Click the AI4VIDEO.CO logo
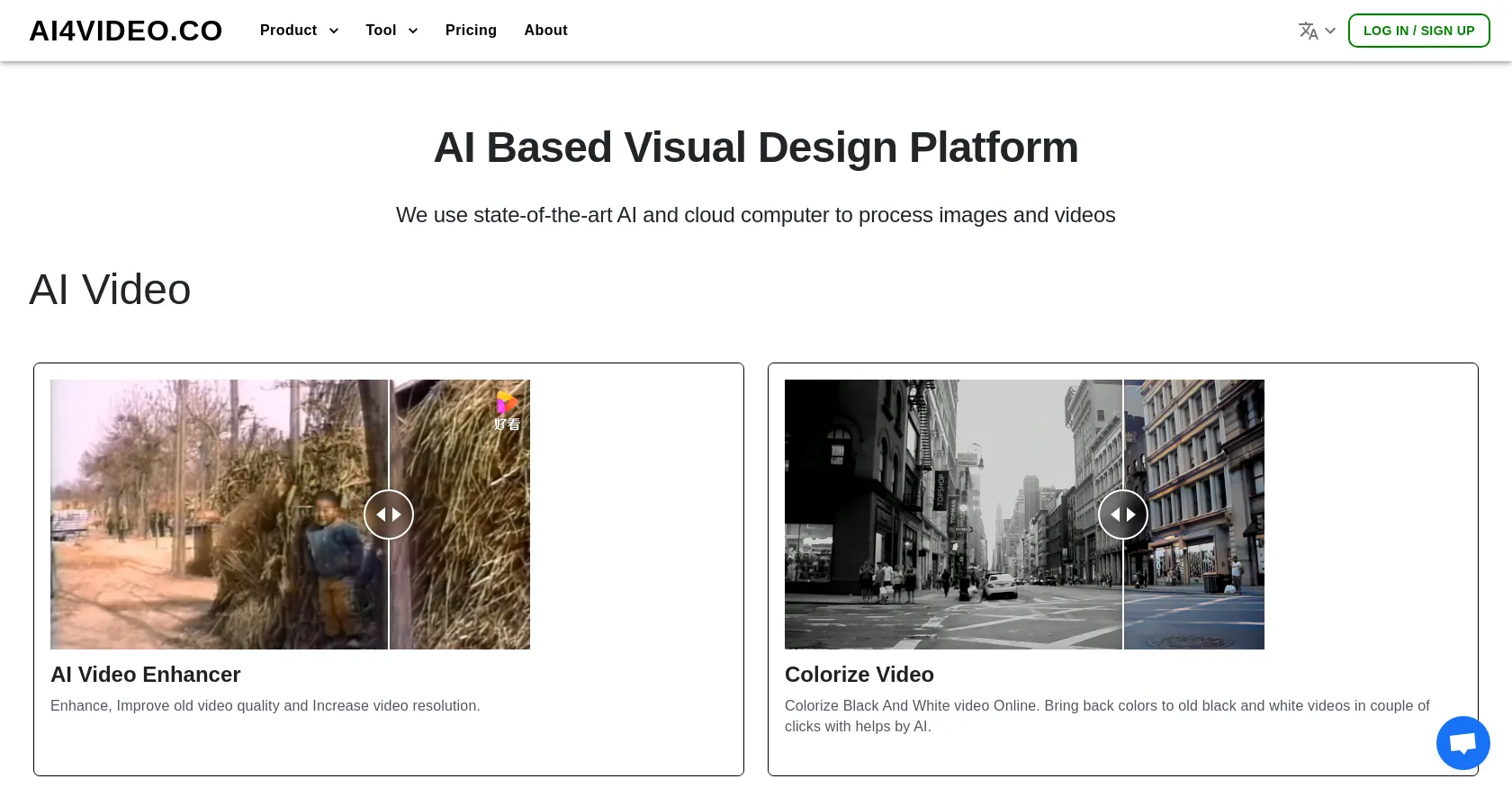The image size is (1512, 788). click(125, 31)
